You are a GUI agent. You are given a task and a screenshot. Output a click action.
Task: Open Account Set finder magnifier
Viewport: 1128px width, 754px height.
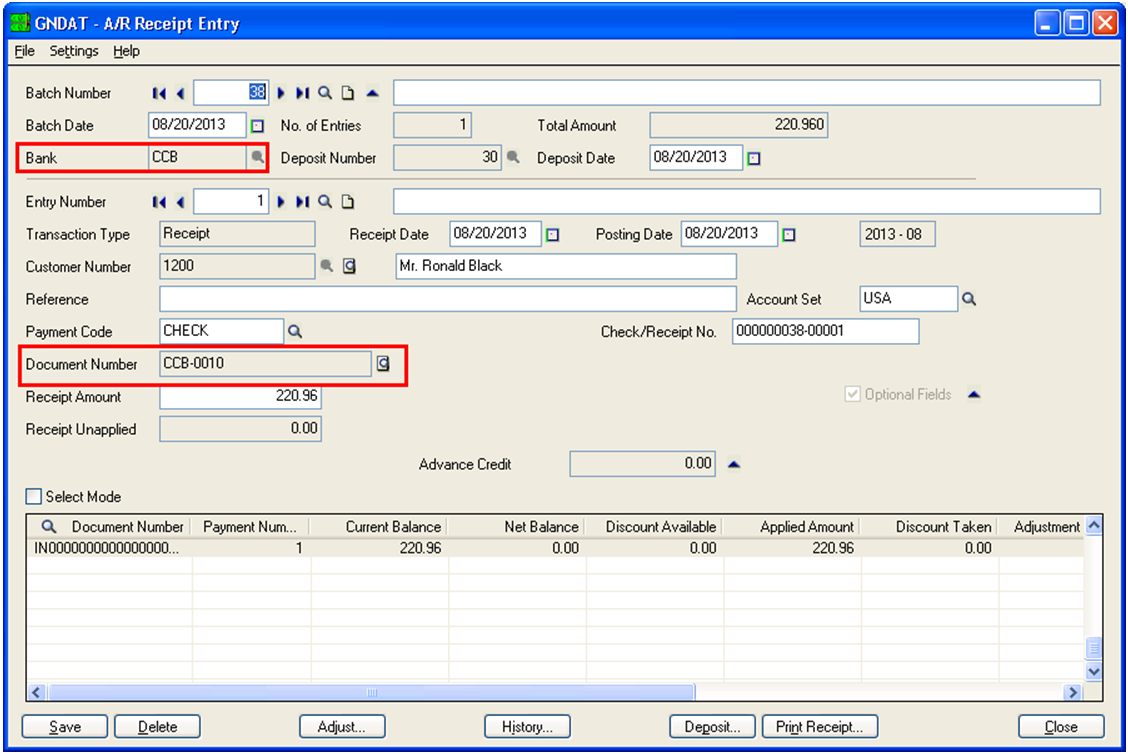(969, 299)
